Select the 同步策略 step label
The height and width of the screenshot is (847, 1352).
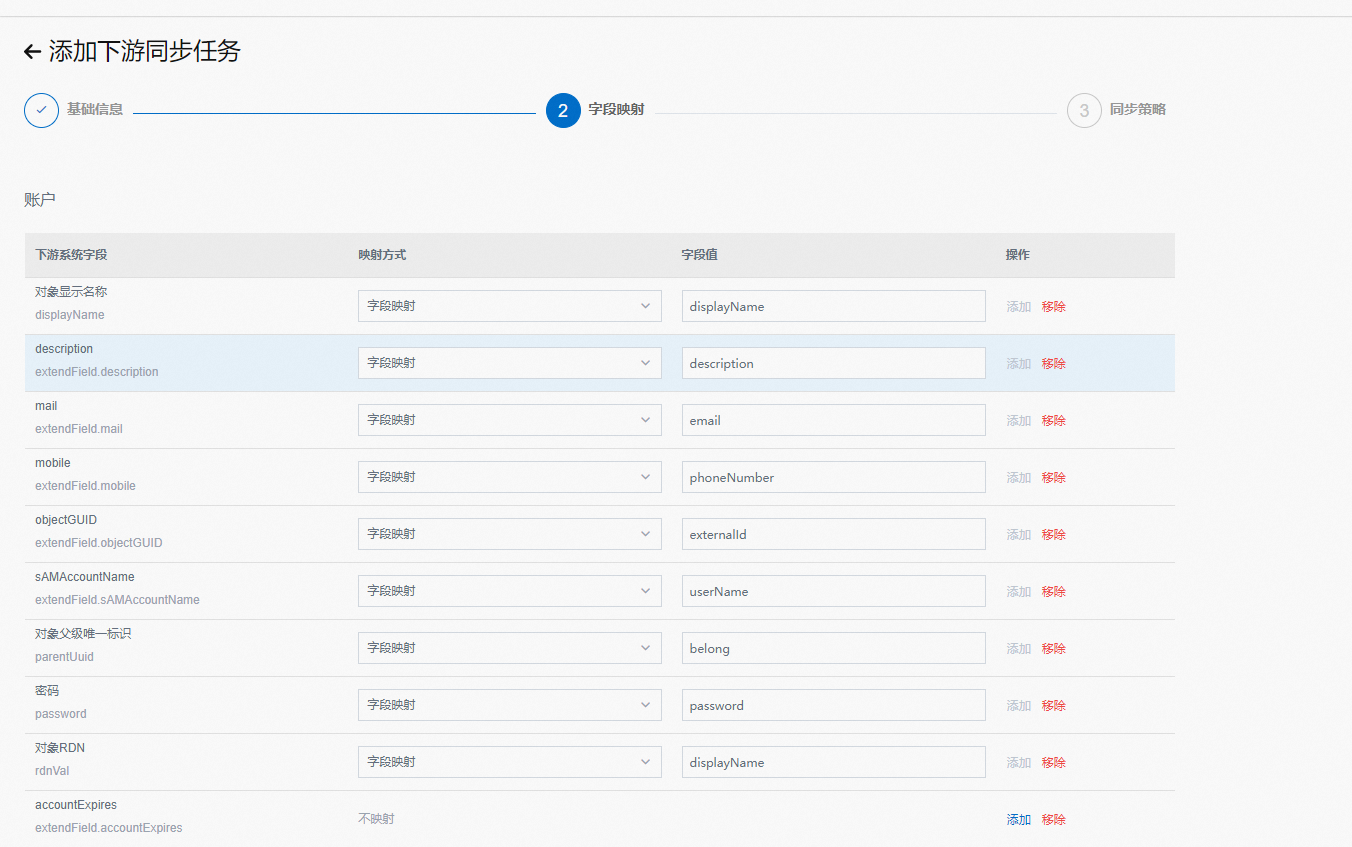tap(1137, 109)
